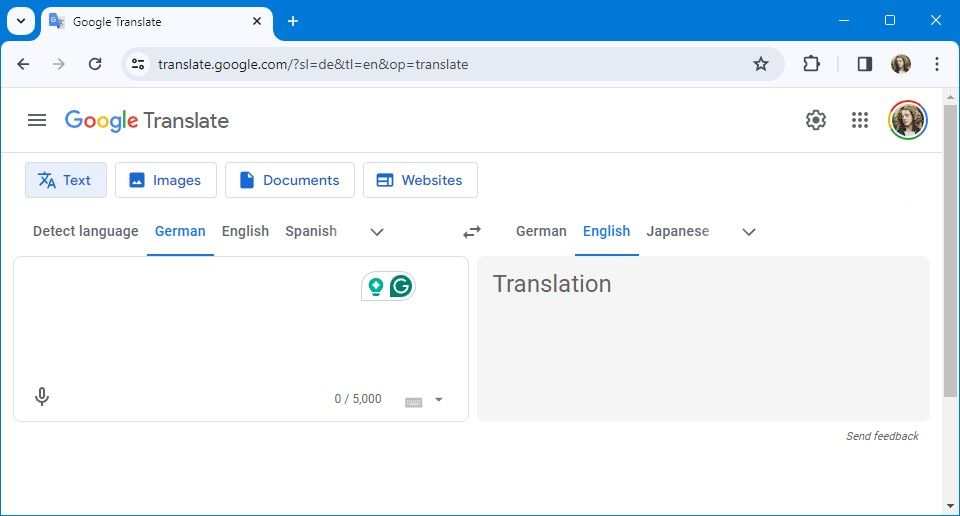
Task: Swap source and target languages
Action: (x=472, y=232)
